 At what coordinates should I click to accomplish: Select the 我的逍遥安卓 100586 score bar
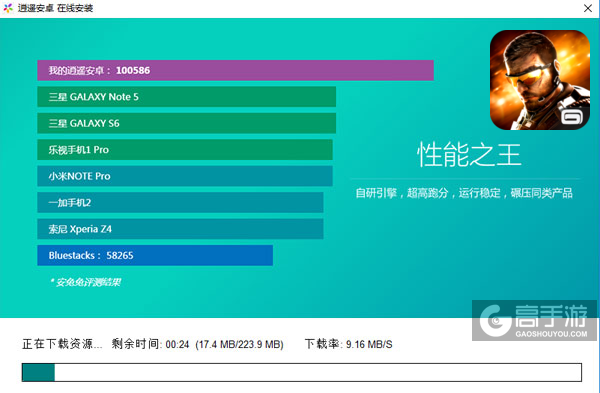[235, 70]
